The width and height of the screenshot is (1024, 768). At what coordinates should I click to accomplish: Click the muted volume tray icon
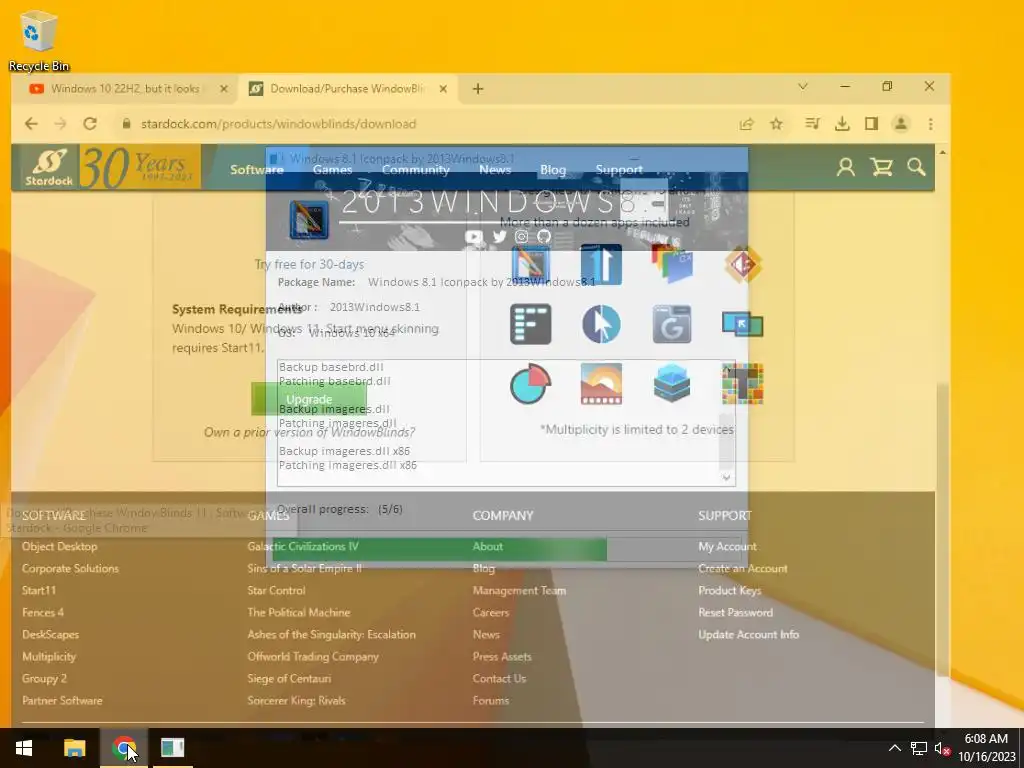coord(942,748)
